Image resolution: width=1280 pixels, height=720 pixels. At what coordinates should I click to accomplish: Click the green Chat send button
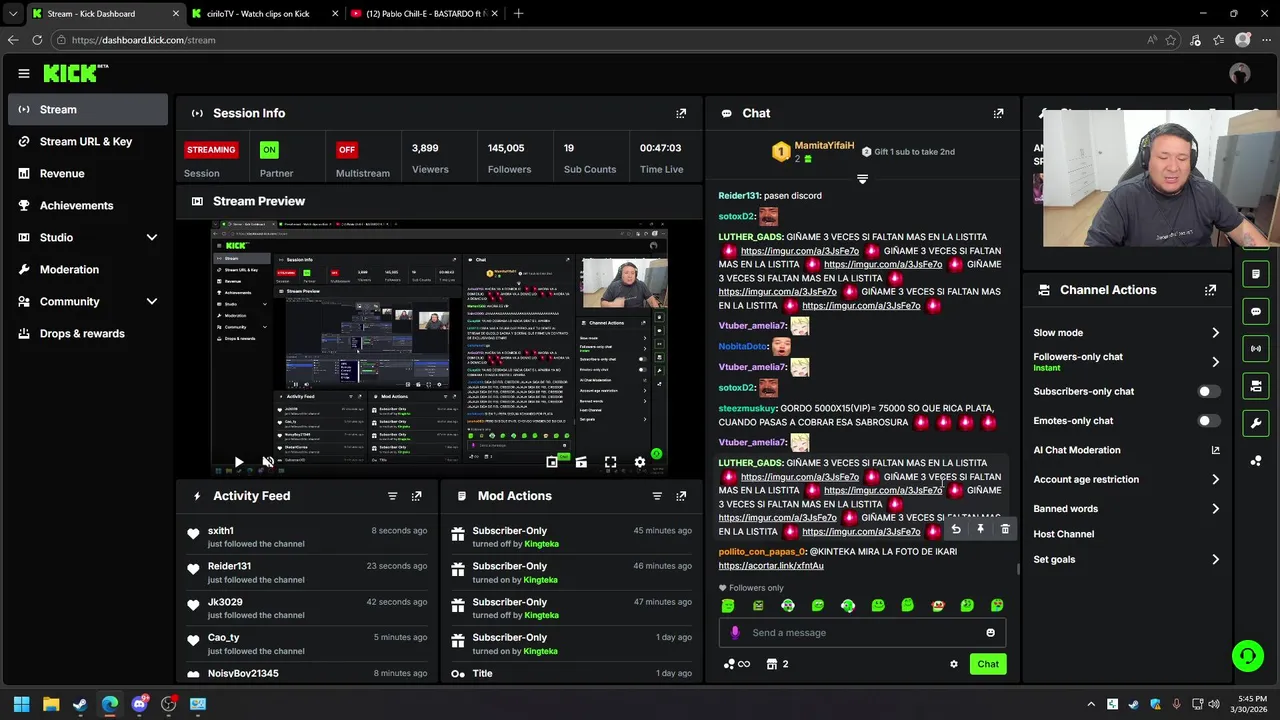tap(988, 664)
